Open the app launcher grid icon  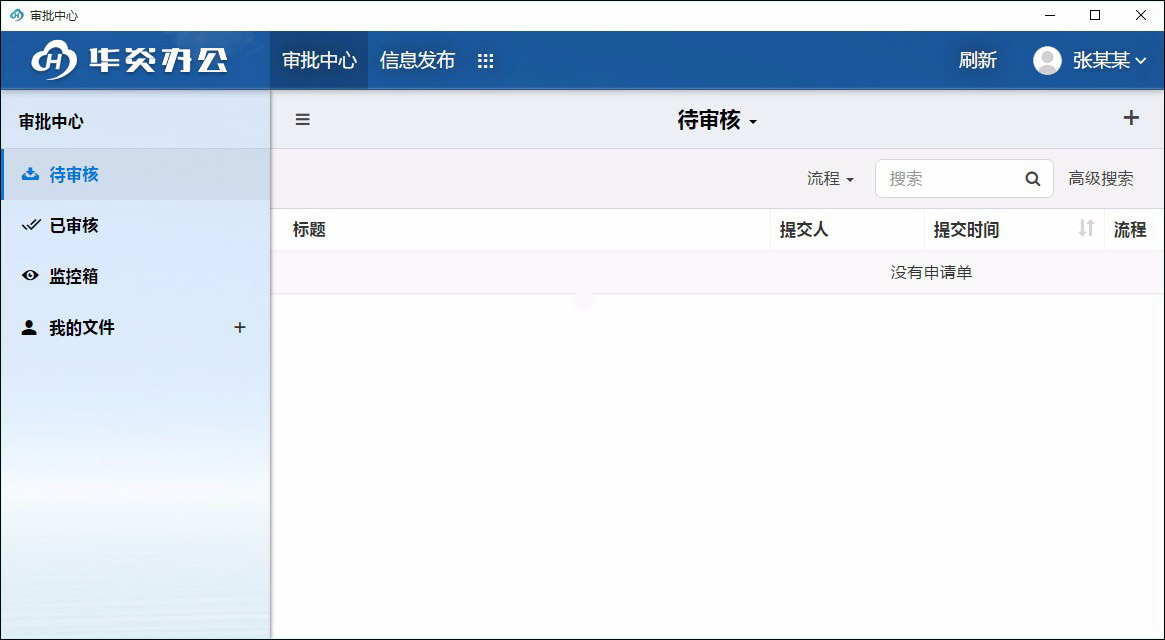(x=485, y=61)
